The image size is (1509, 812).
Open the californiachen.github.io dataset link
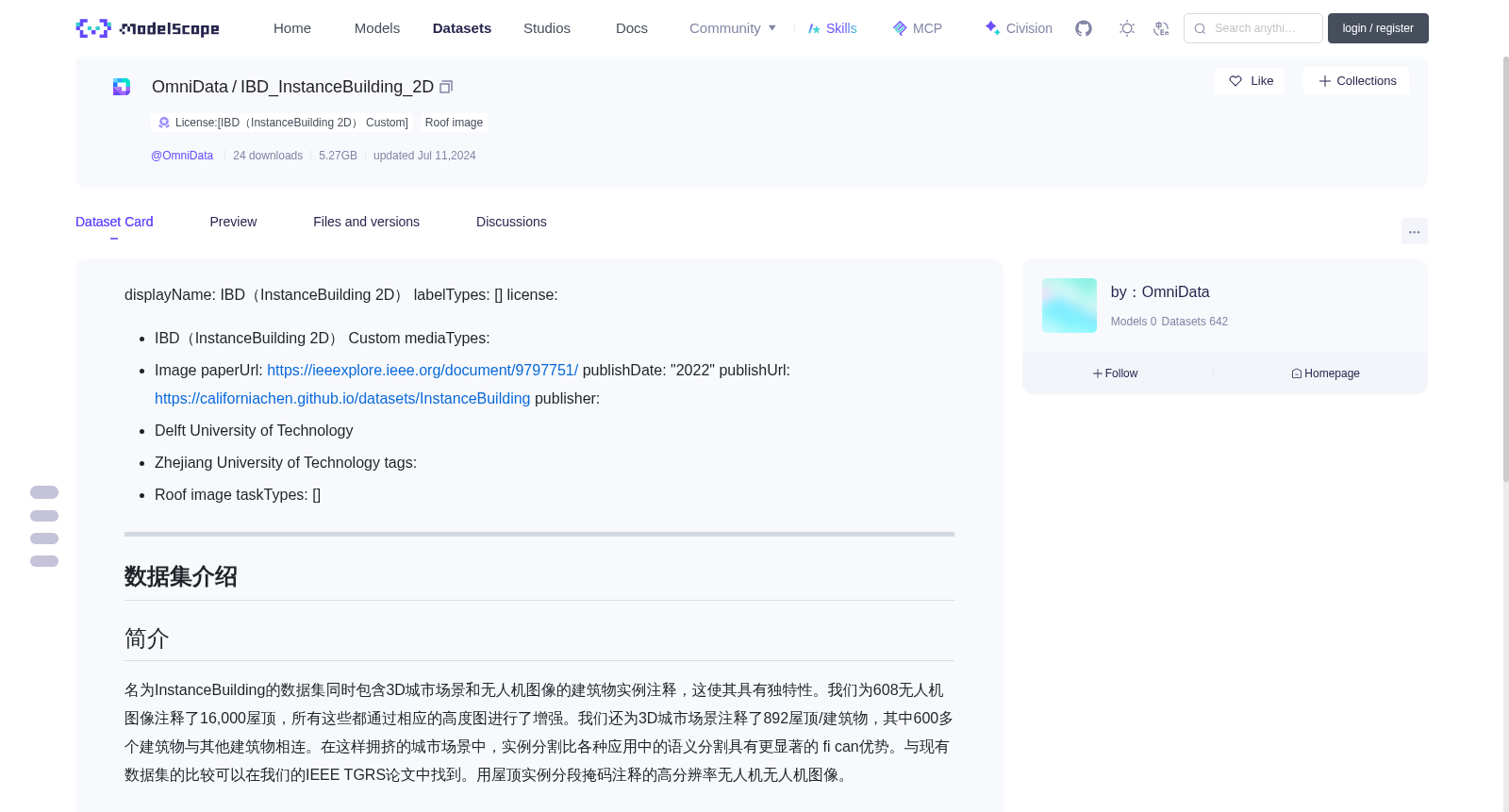pyautogui.click(x=342, y=399)
